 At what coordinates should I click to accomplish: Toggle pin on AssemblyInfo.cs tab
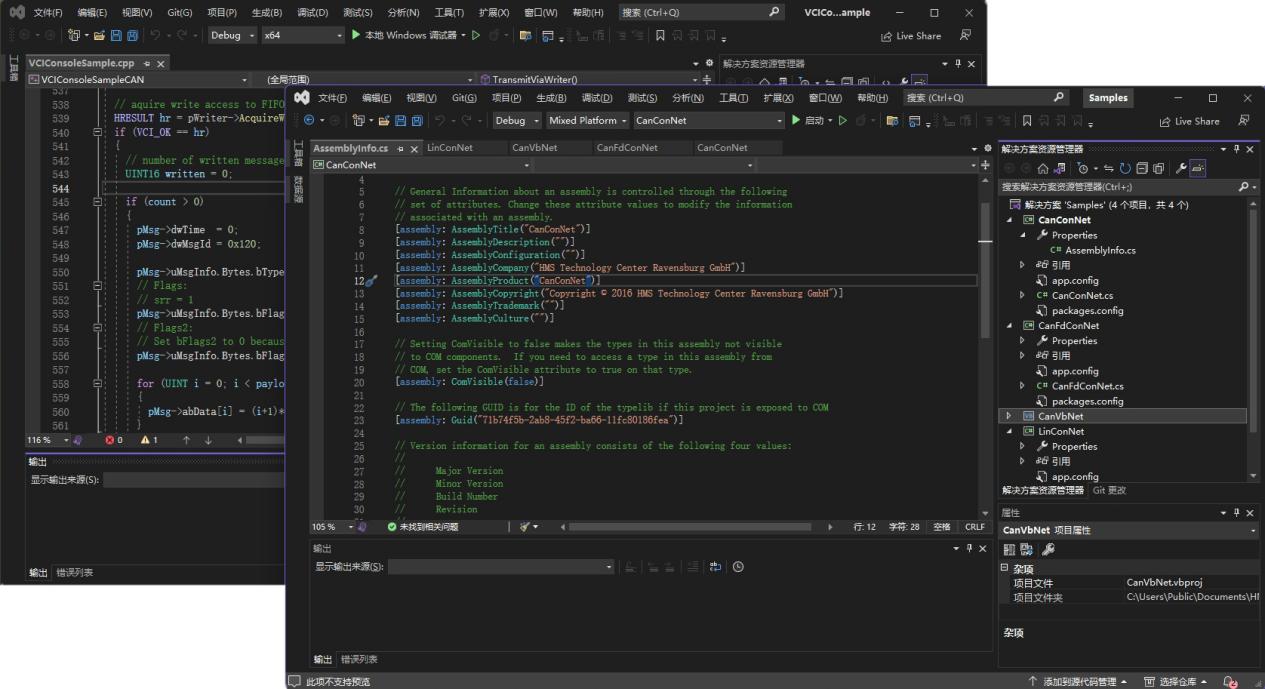pos(400,148)
